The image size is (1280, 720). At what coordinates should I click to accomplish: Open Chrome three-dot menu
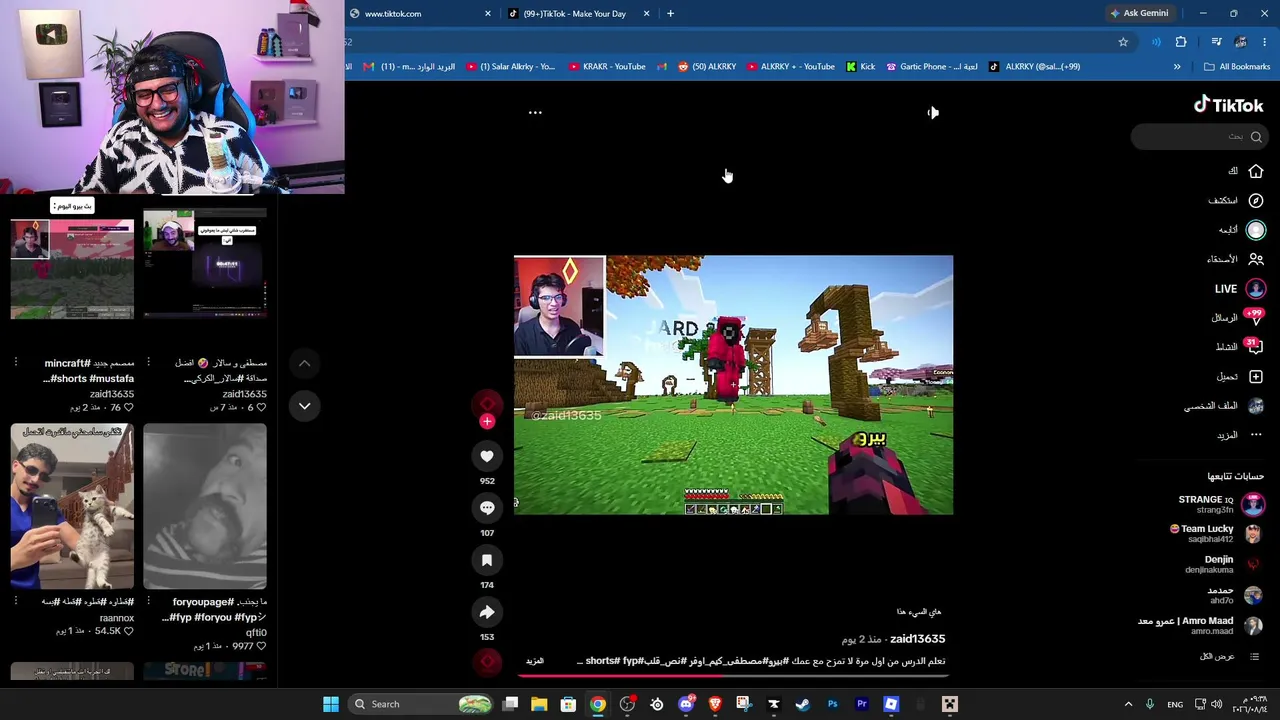(x=1265, y=42)
